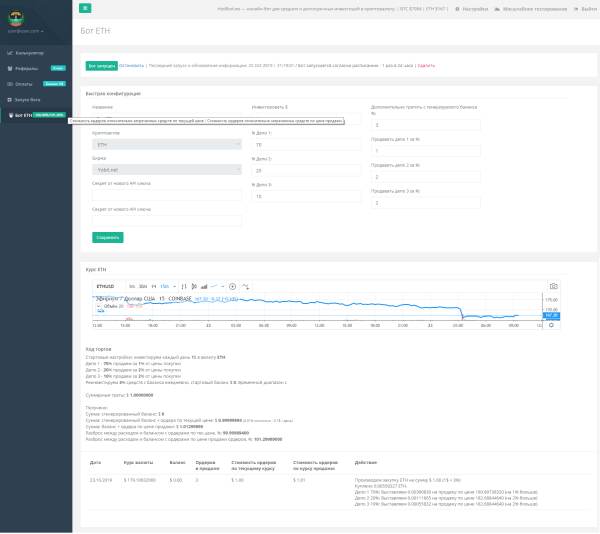Open Калькулятор in the sidebar

click(30, 53)
